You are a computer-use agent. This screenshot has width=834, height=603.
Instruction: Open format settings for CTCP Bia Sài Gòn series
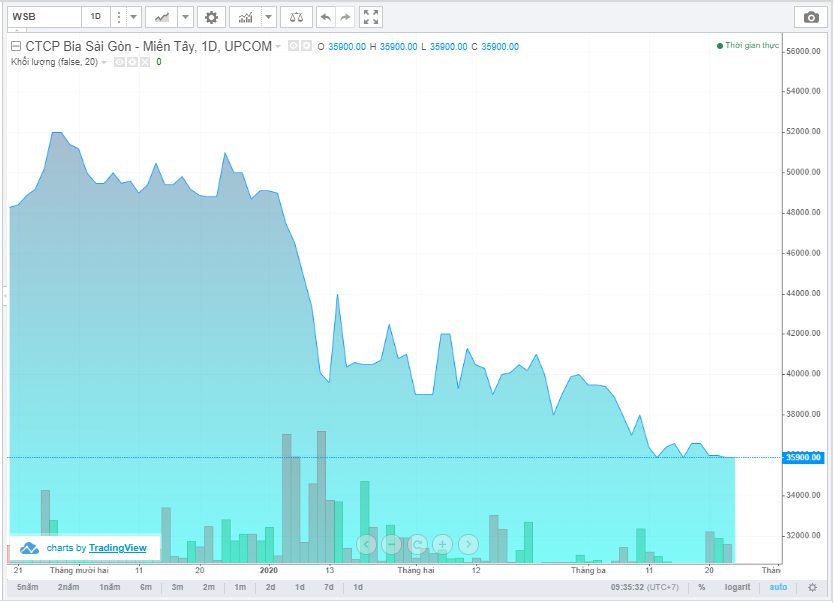[x=306, y=46]
